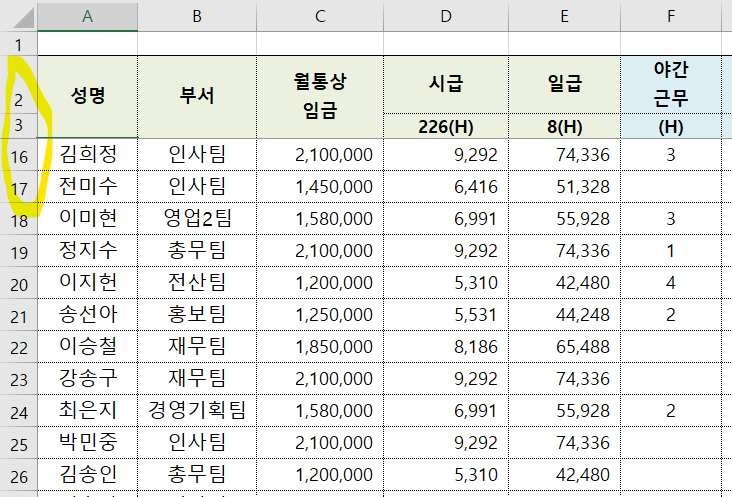The height and width of the screenshot is (497, 732).
Task: Click the 8(H) cell
Action: tap(564, 126)
